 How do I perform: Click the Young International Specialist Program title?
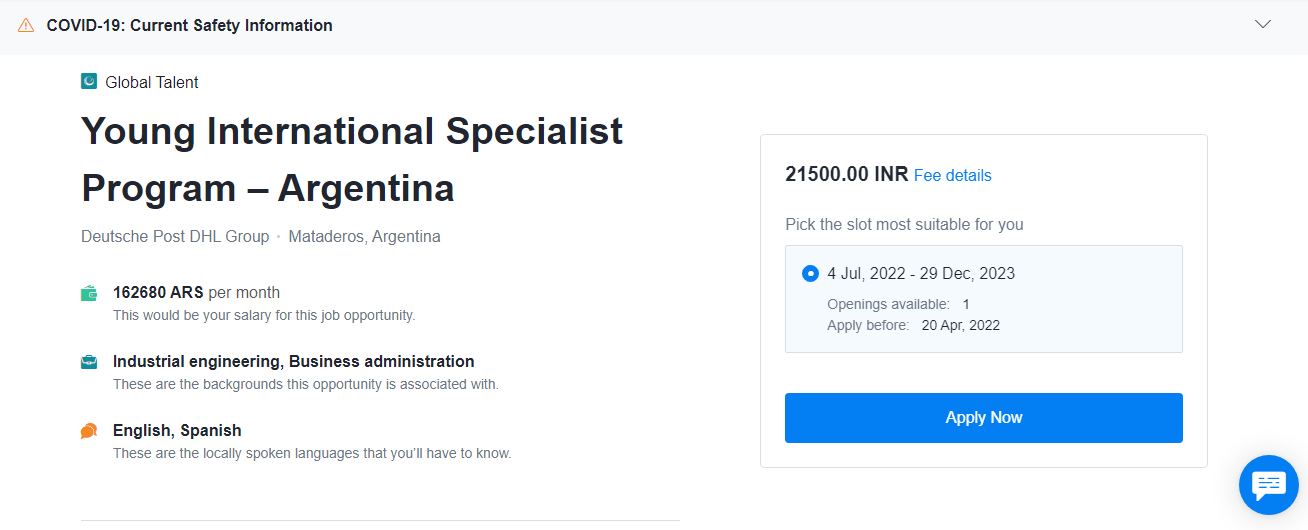[352, 159]
